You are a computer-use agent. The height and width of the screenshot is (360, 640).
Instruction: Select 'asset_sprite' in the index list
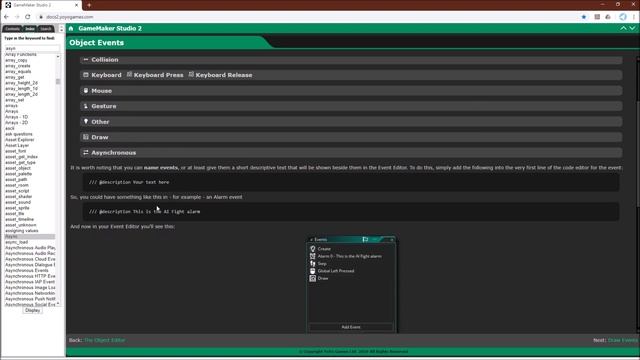17,208
